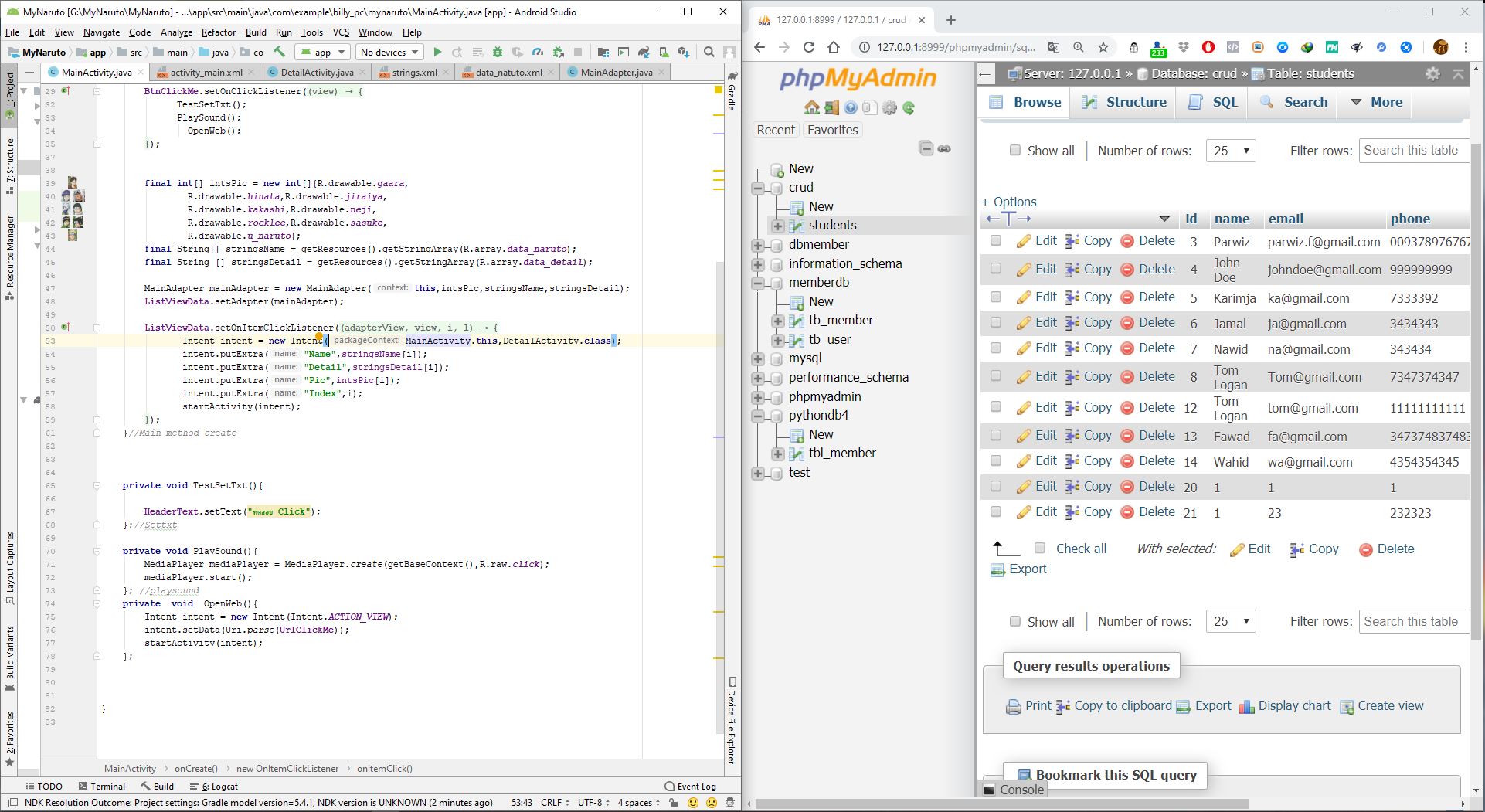Select checkbox for row Parwiz
The image size is (1485, 812).
pyautogui.click(x=996, y=241)
